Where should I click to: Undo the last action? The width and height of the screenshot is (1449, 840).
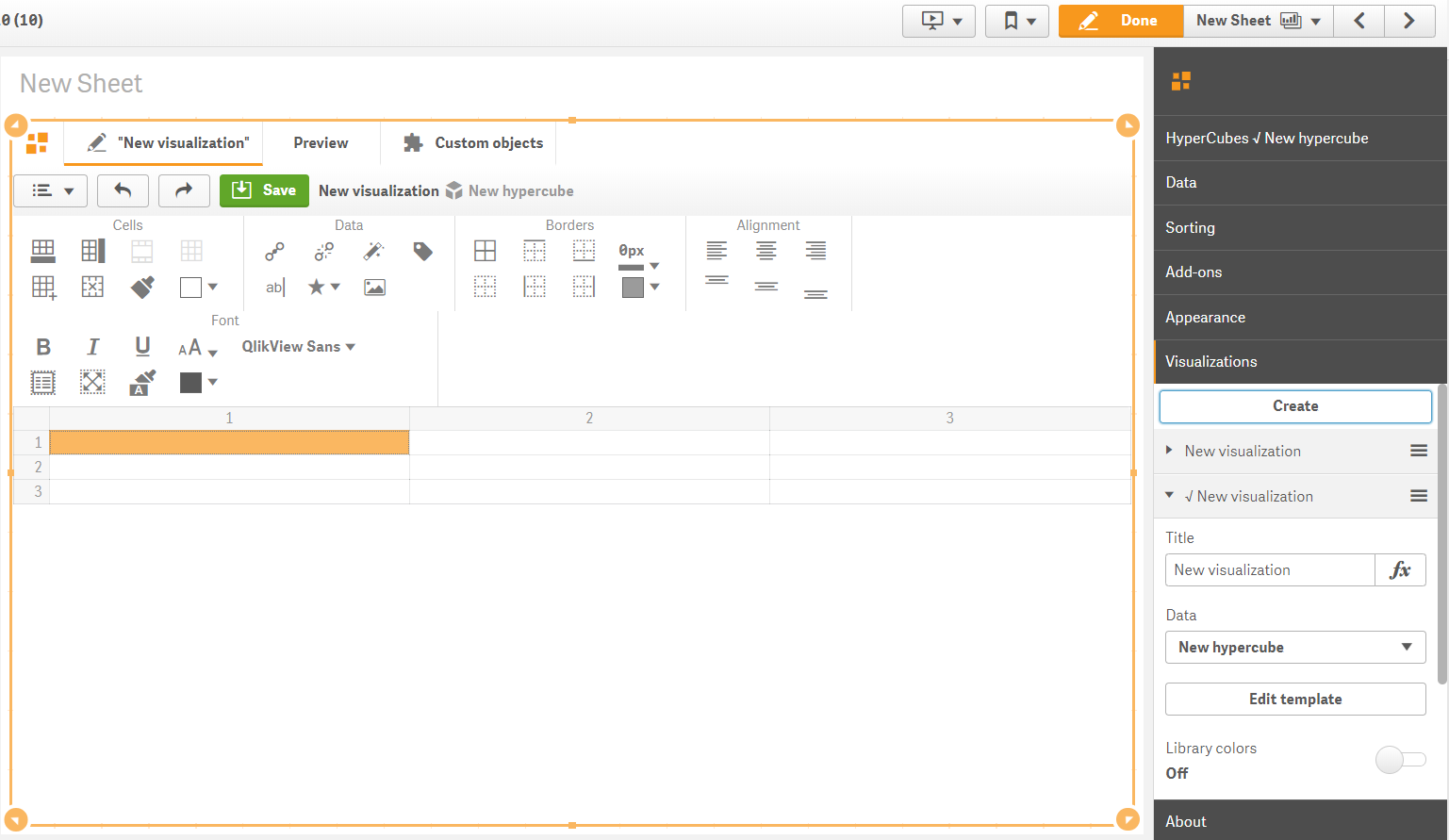pyautogui.click(x=123, y=190)
